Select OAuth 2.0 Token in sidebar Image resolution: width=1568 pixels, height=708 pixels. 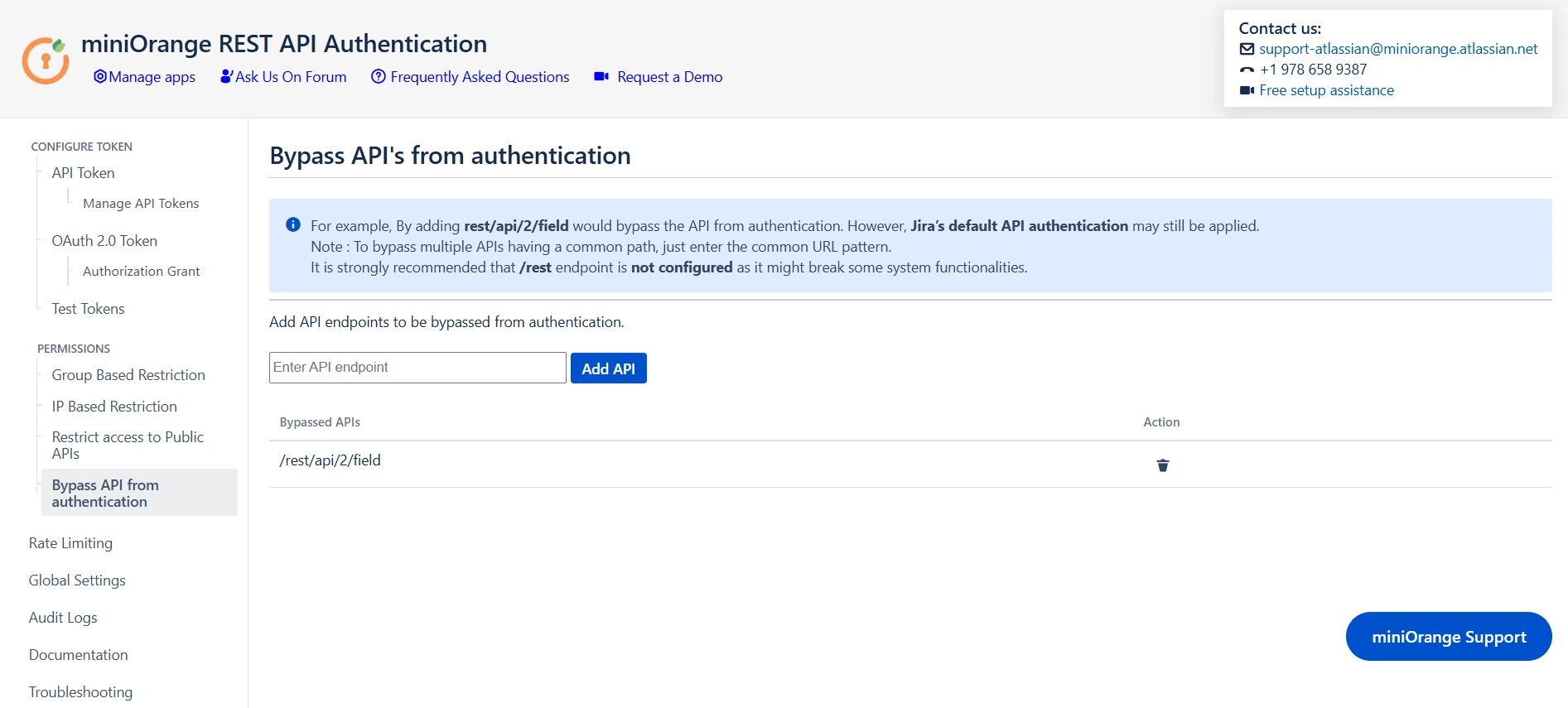click(x=104, y=241)
